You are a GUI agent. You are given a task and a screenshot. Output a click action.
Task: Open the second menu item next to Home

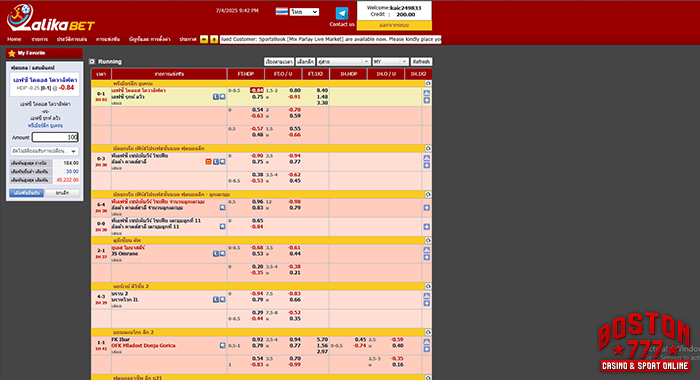click(x=39, y=39)
